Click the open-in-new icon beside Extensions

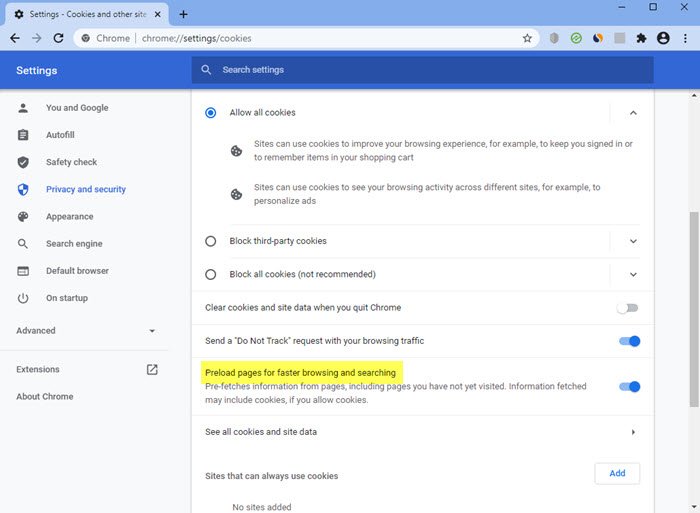(152, 370)
